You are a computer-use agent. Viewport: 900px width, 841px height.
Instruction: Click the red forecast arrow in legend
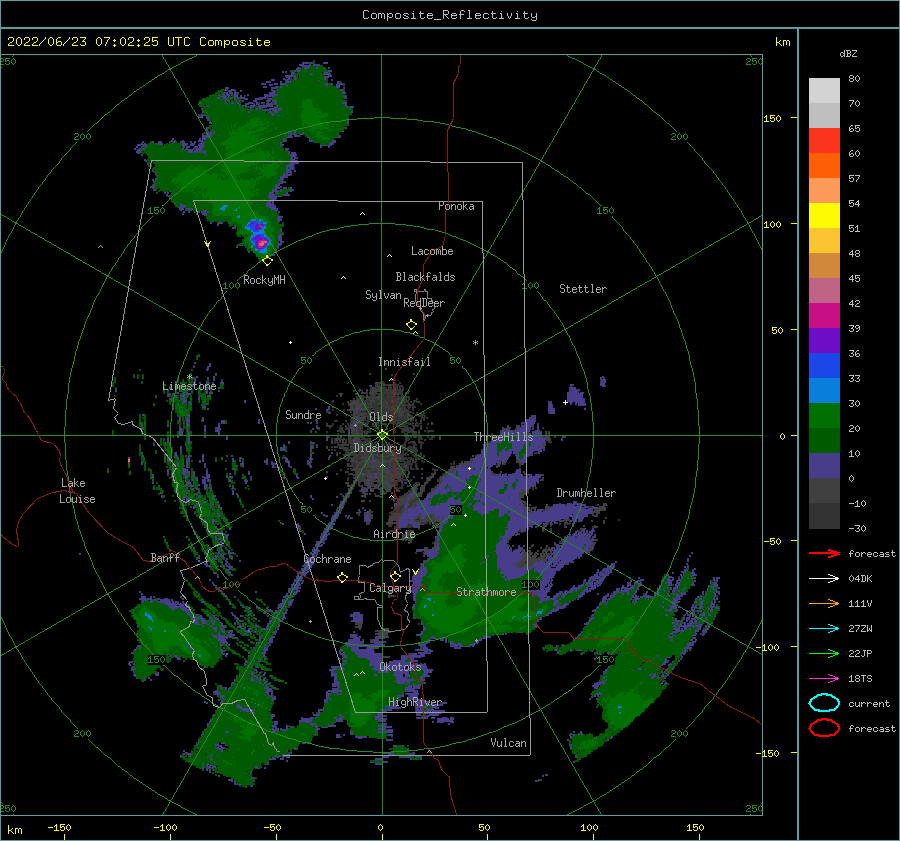click(x=824, y=553)
